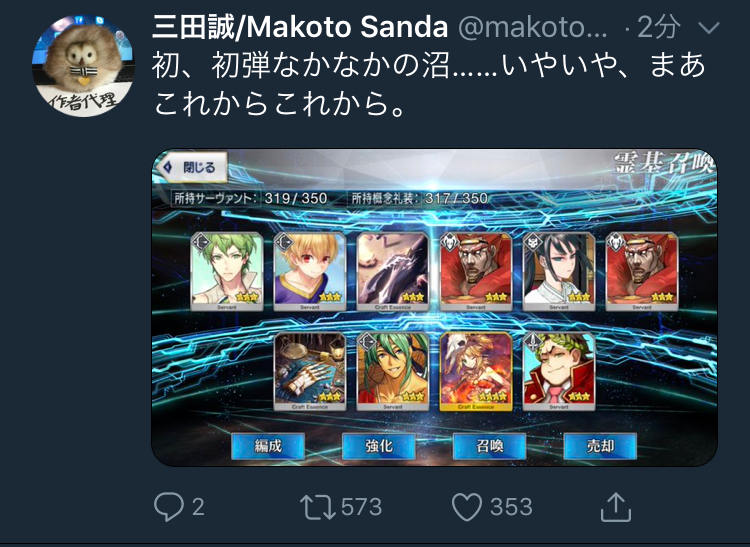This screenshot has width=750, height=547.
Task: Click the reply speech bubble icon
Action: point(168,507)
